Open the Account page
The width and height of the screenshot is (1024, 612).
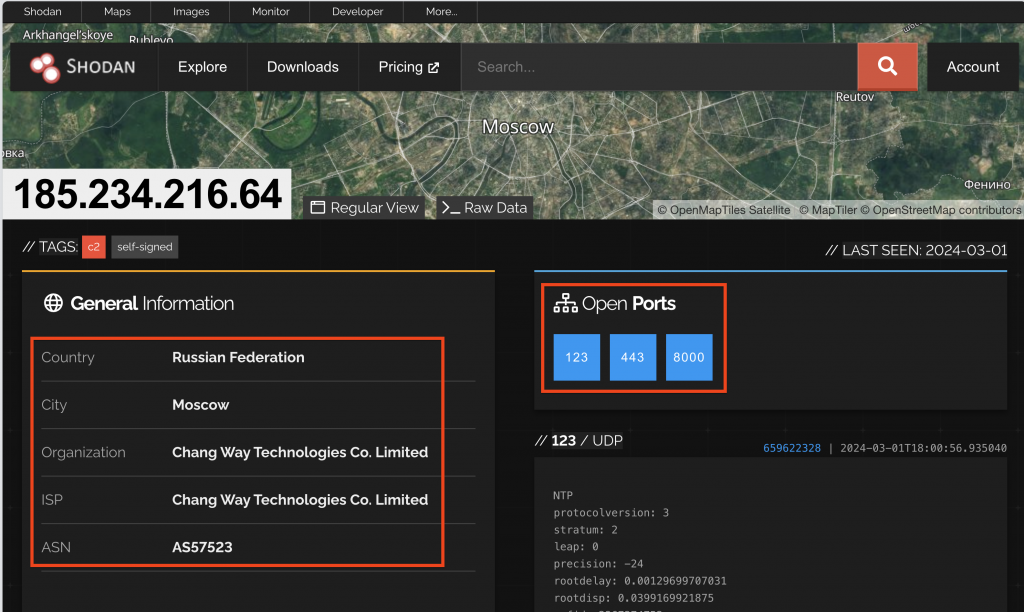[x=972, y=66]
